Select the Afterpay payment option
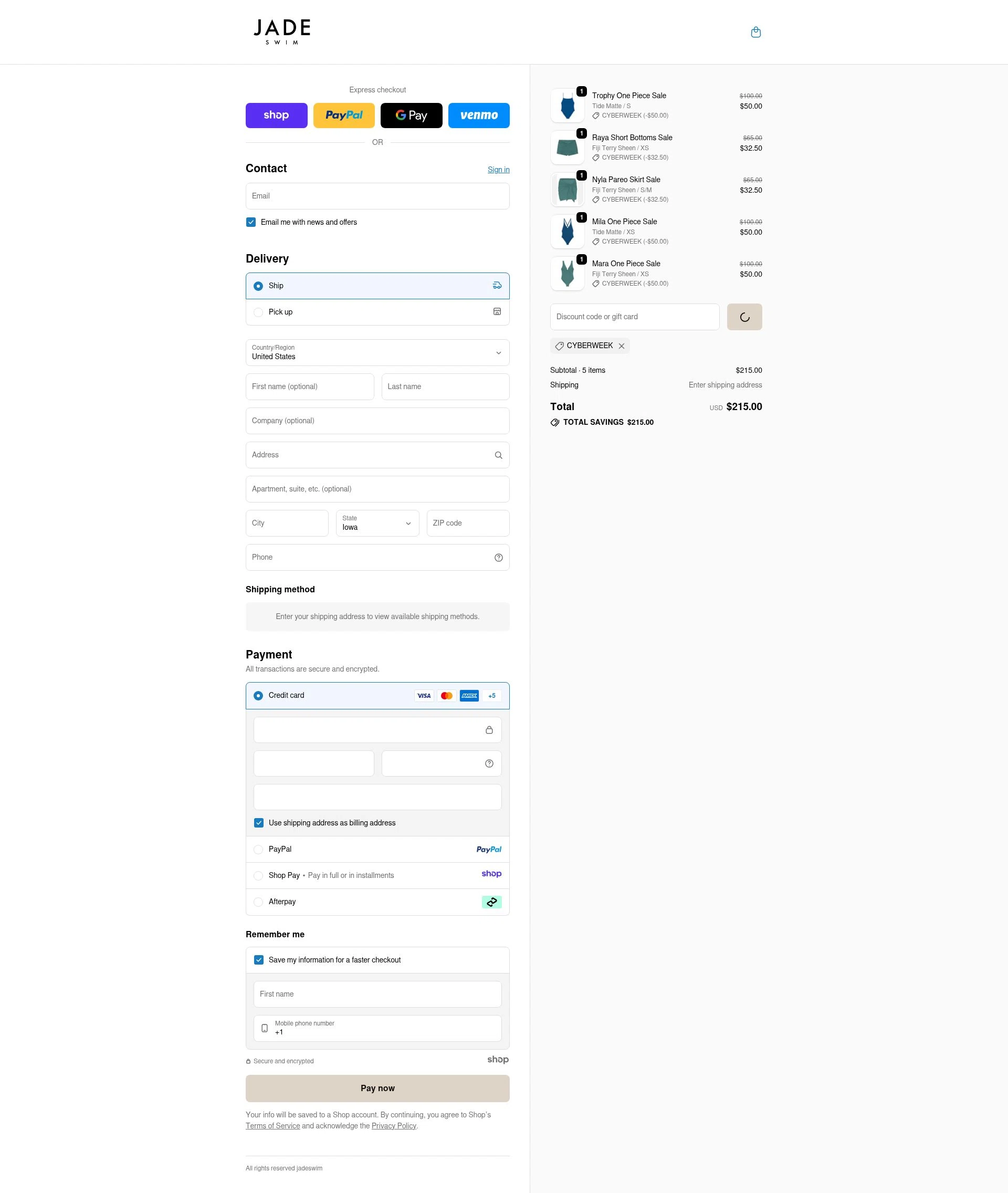 tap(258, 902)
